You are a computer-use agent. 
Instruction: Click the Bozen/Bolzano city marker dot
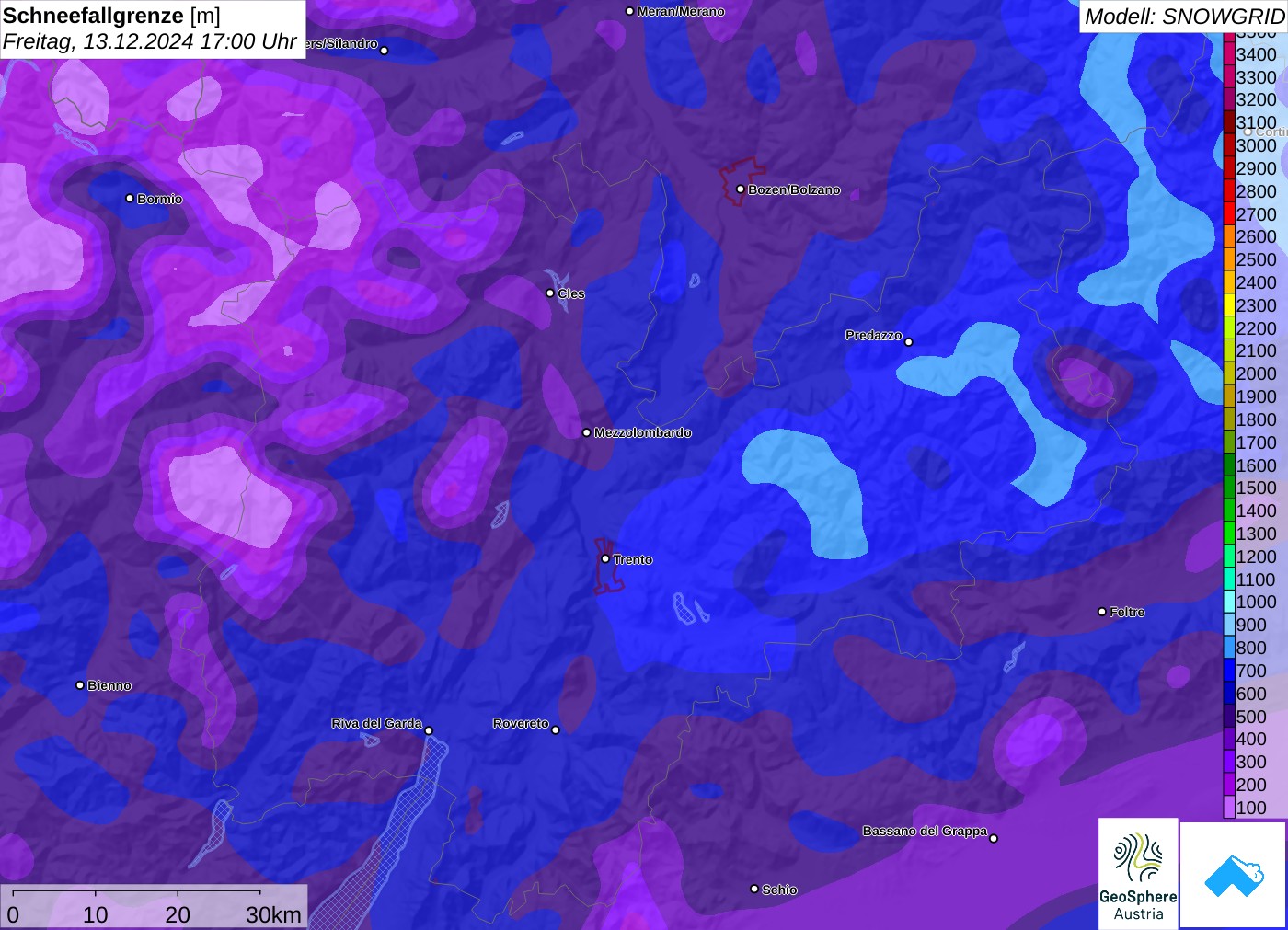click(x=740, y=189)
